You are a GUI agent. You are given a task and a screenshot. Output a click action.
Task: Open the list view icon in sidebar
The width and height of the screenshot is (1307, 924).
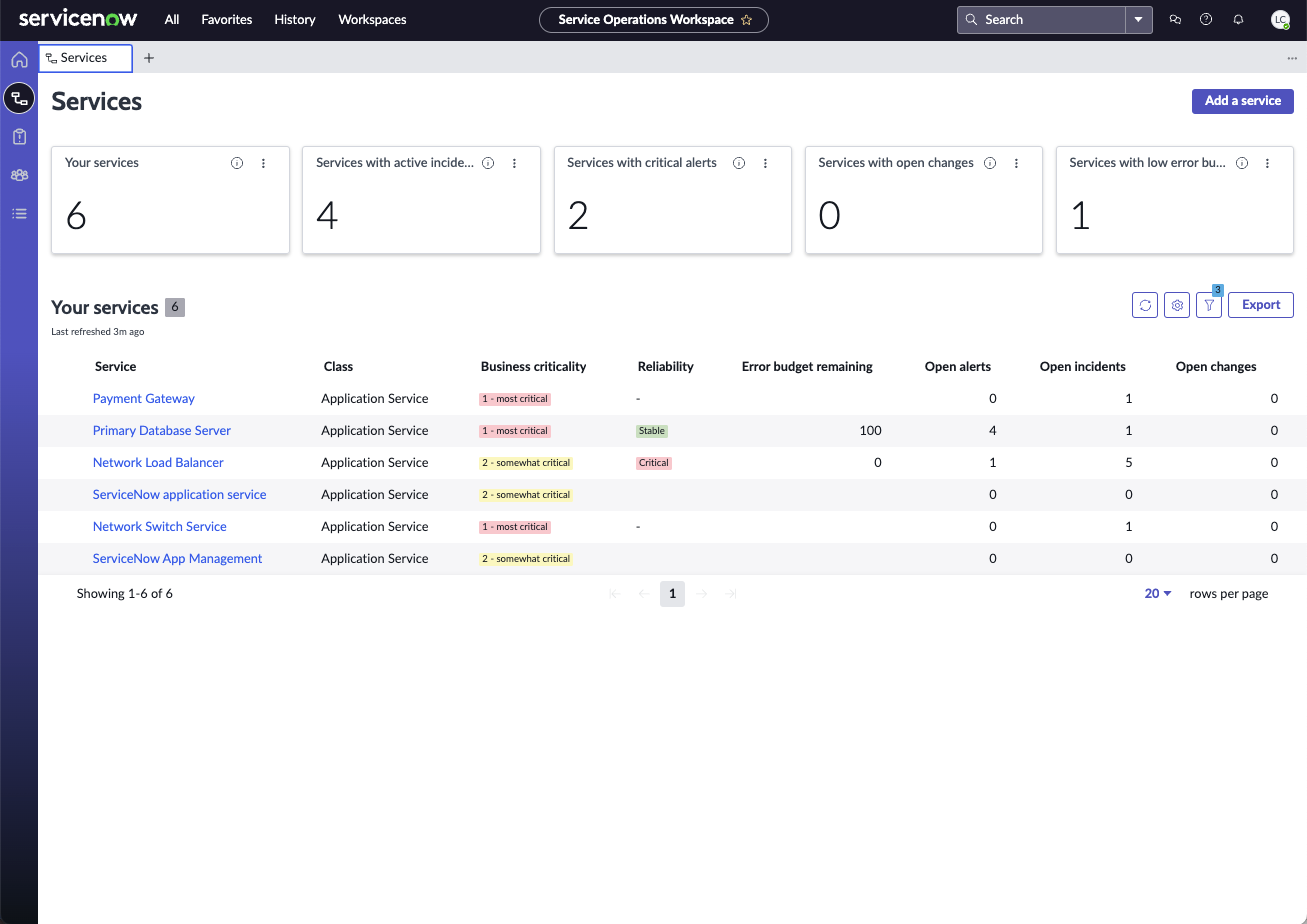[x=19, y=213]
